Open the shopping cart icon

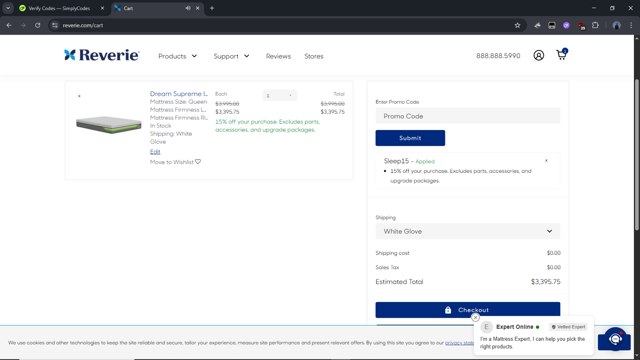pyautogui.click(x=562, y=55)
